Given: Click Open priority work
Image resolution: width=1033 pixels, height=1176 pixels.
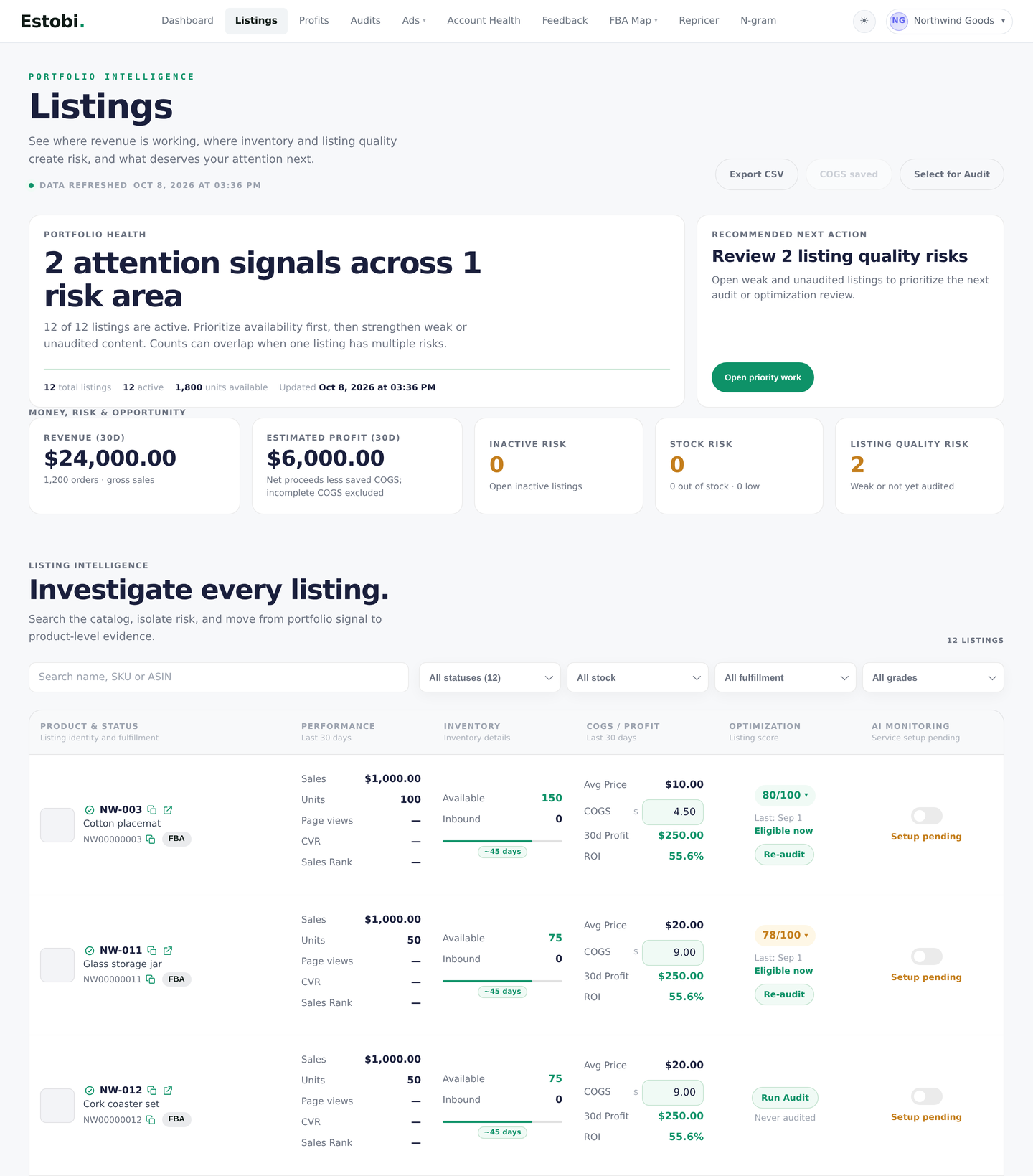Looking at the screenshot, I should (763, 377).
